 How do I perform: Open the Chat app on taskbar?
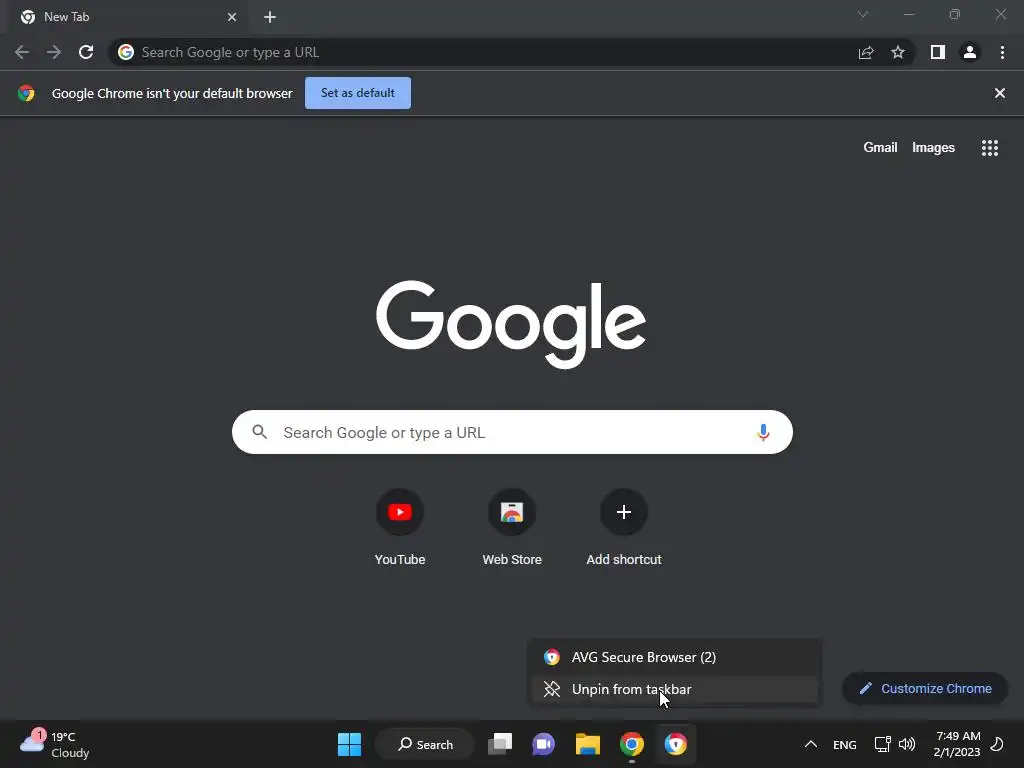(543, 744)
